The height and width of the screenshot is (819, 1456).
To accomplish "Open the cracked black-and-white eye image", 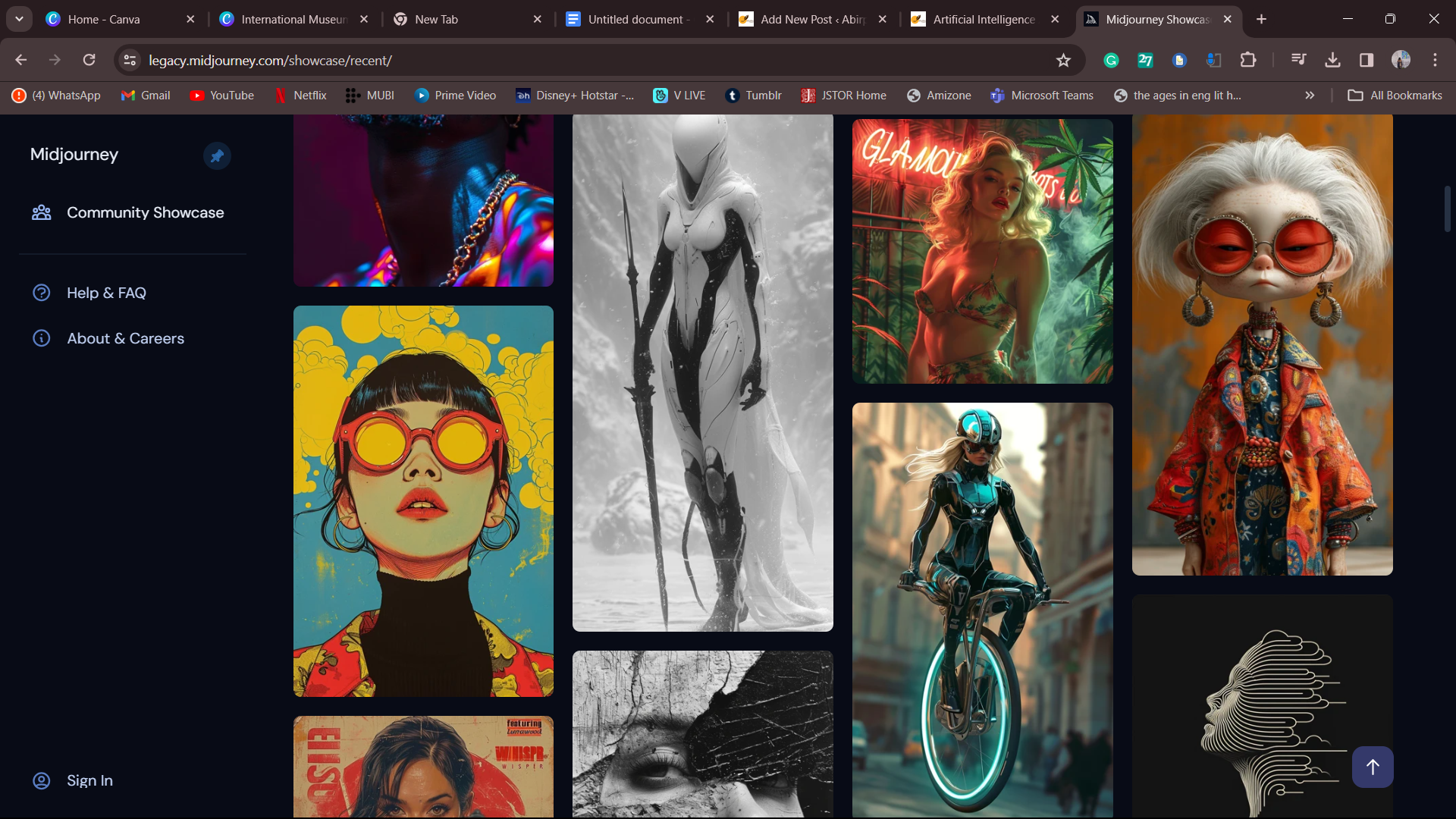I will 702,734.
